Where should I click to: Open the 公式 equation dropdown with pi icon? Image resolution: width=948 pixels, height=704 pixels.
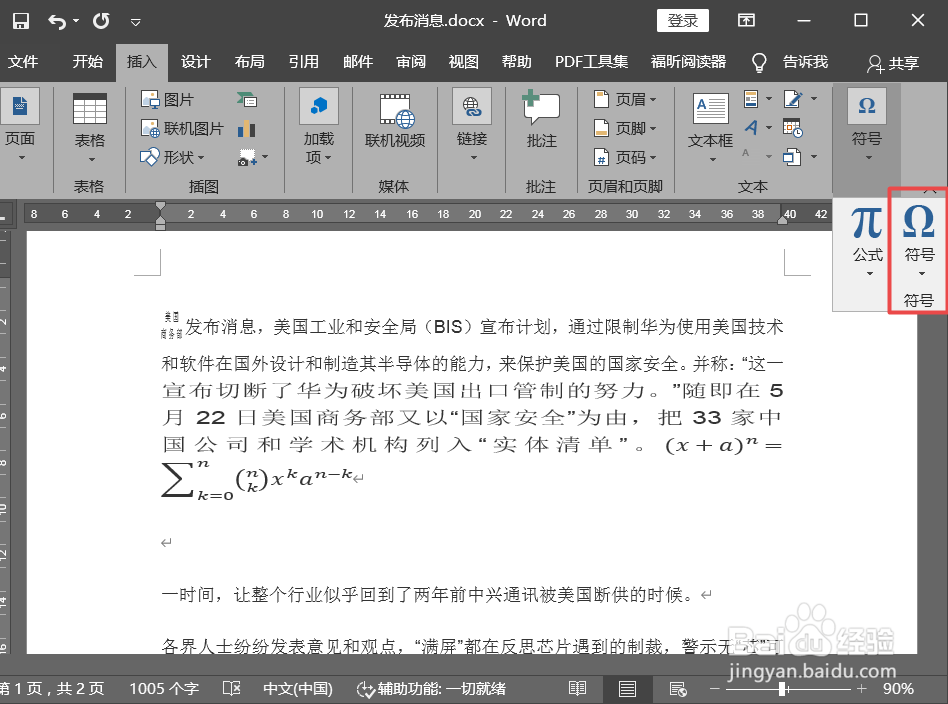click(868, 241)
